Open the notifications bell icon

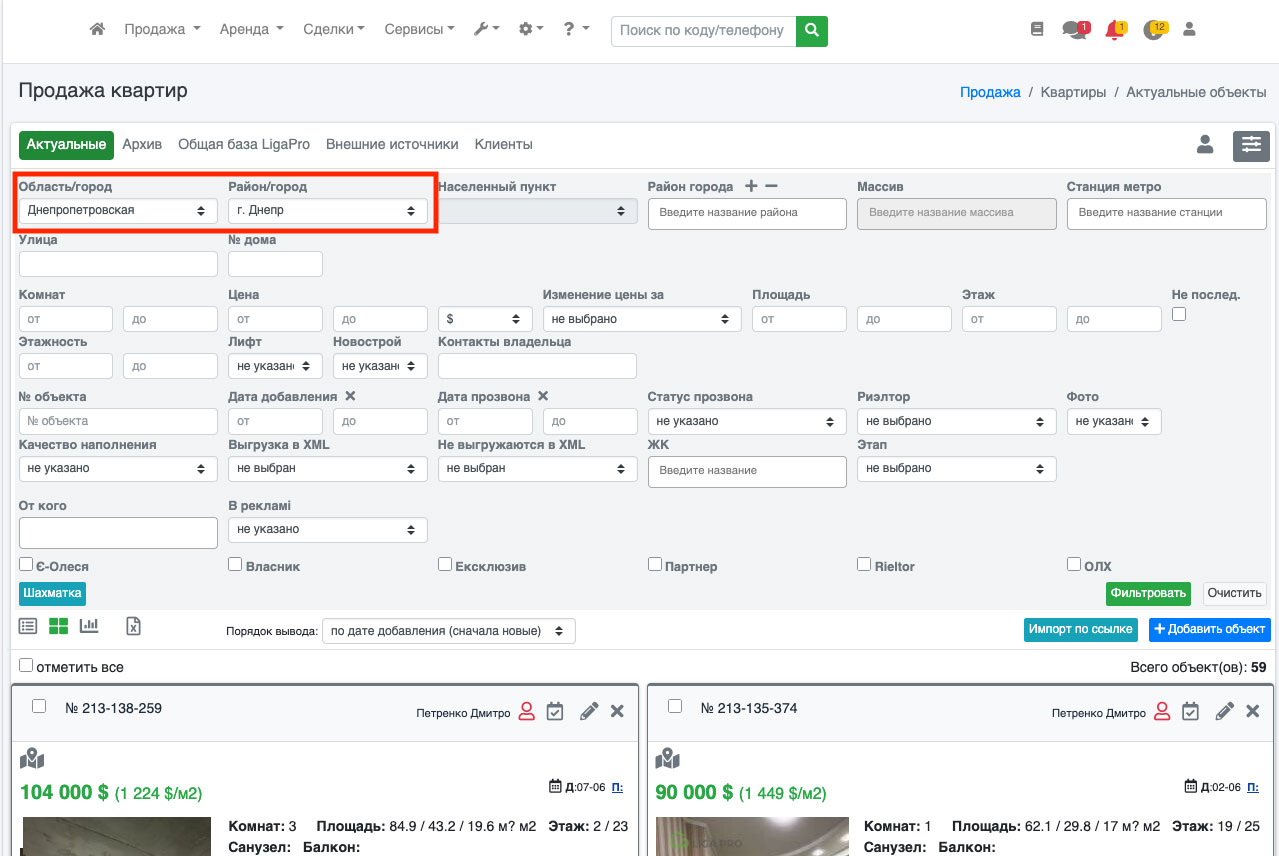click(x=1113, y=30)
